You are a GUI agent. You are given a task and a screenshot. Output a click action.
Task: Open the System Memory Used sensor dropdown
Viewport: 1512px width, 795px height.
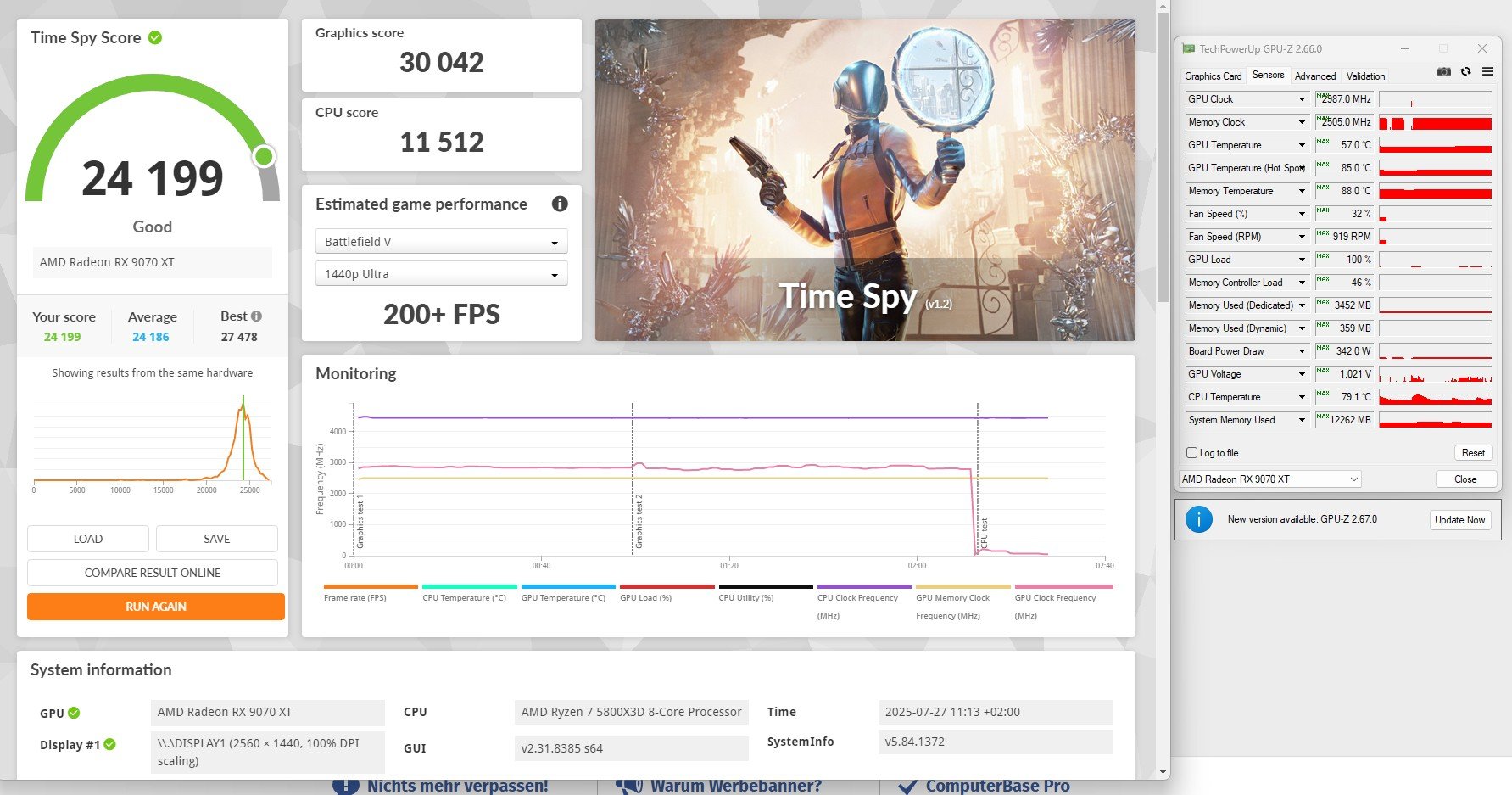coord(1302,420)
